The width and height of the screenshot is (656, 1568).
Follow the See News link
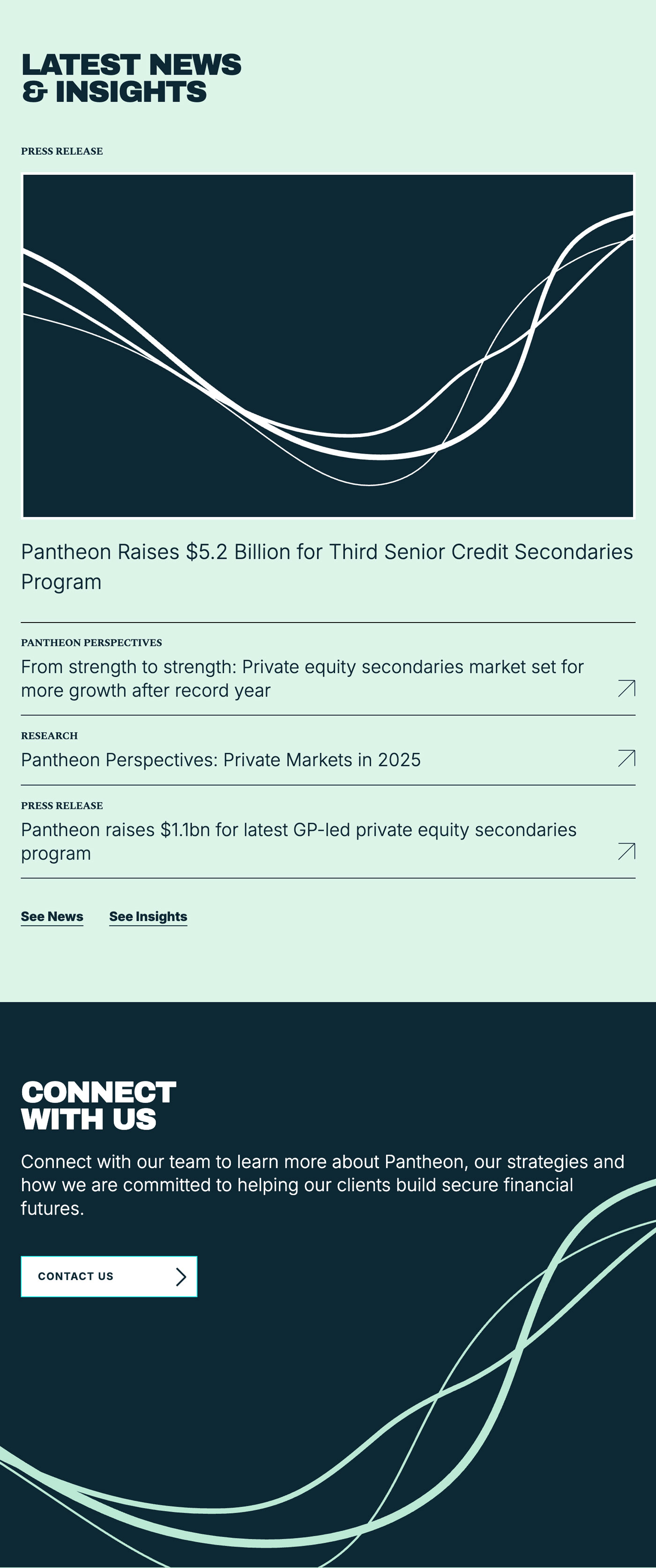point(52,917)
